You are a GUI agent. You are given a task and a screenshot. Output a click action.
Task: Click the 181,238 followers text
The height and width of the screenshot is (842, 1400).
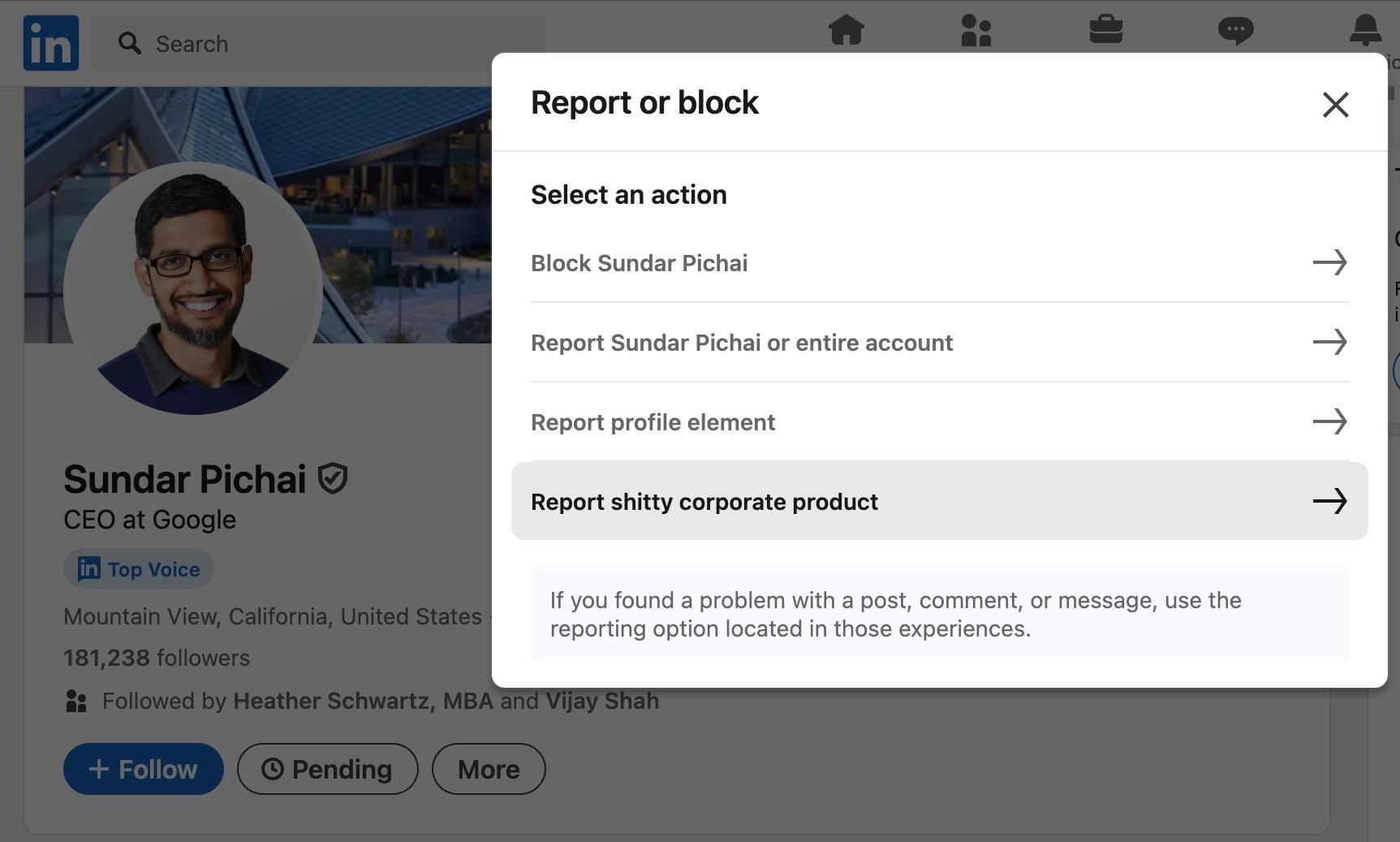point(157,658)
